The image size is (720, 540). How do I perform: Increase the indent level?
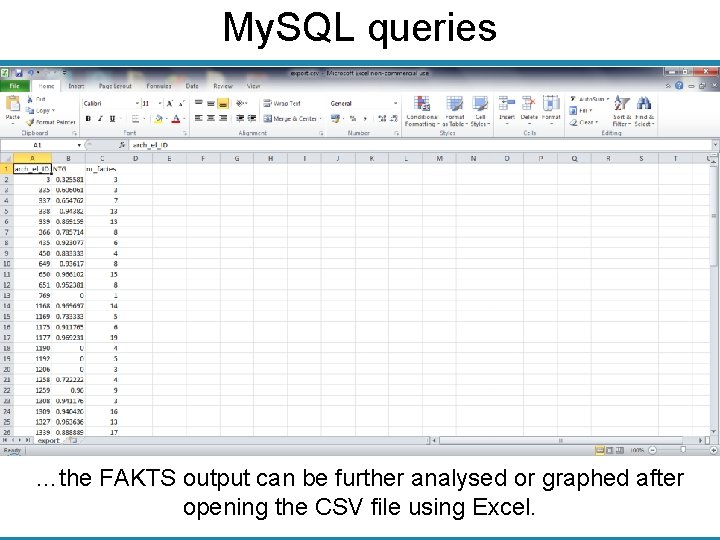tap(252, 118)
